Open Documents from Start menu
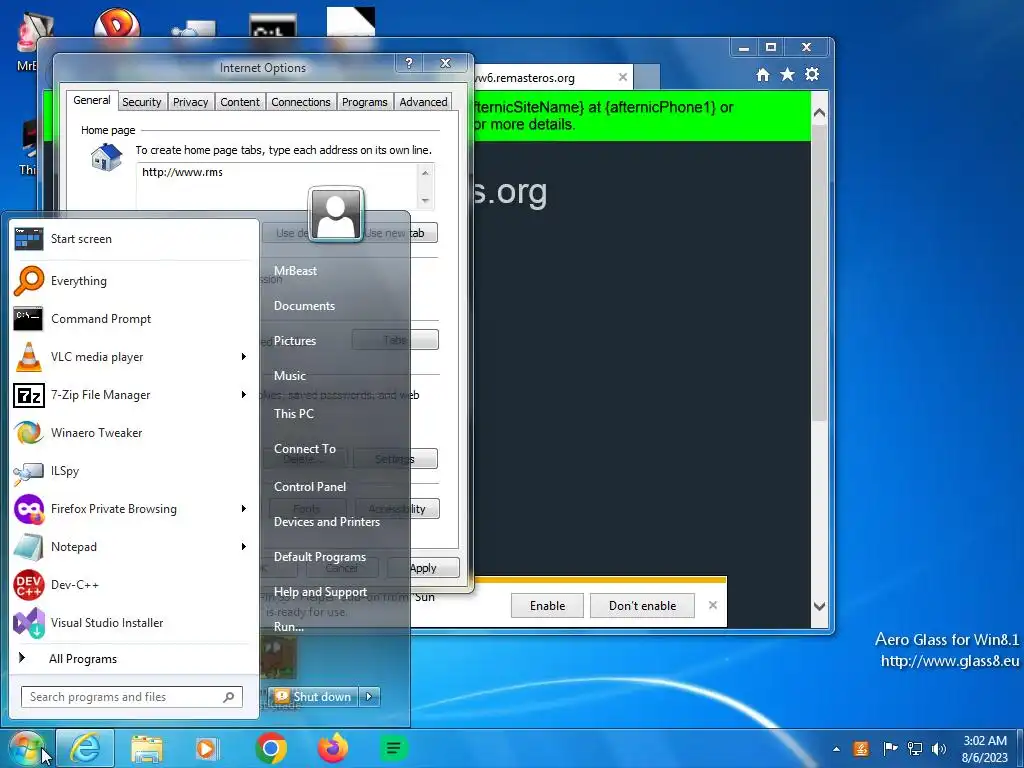The image size is (1024, 768). (x=304, y=306)
